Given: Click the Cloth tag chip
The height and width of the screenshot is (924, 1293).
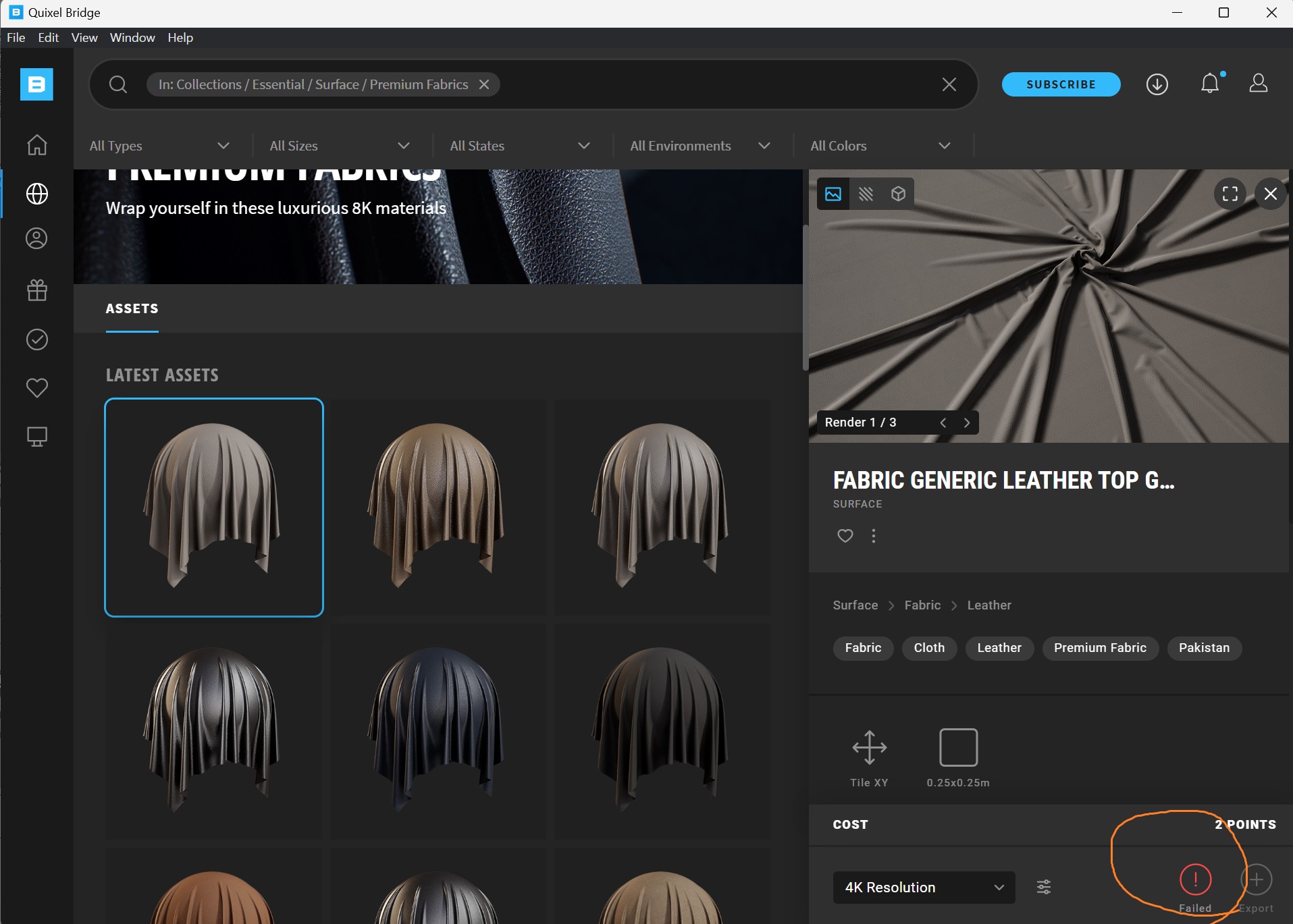Looking at the screenshot, I should pyautogui.click(x=929, y=648).
